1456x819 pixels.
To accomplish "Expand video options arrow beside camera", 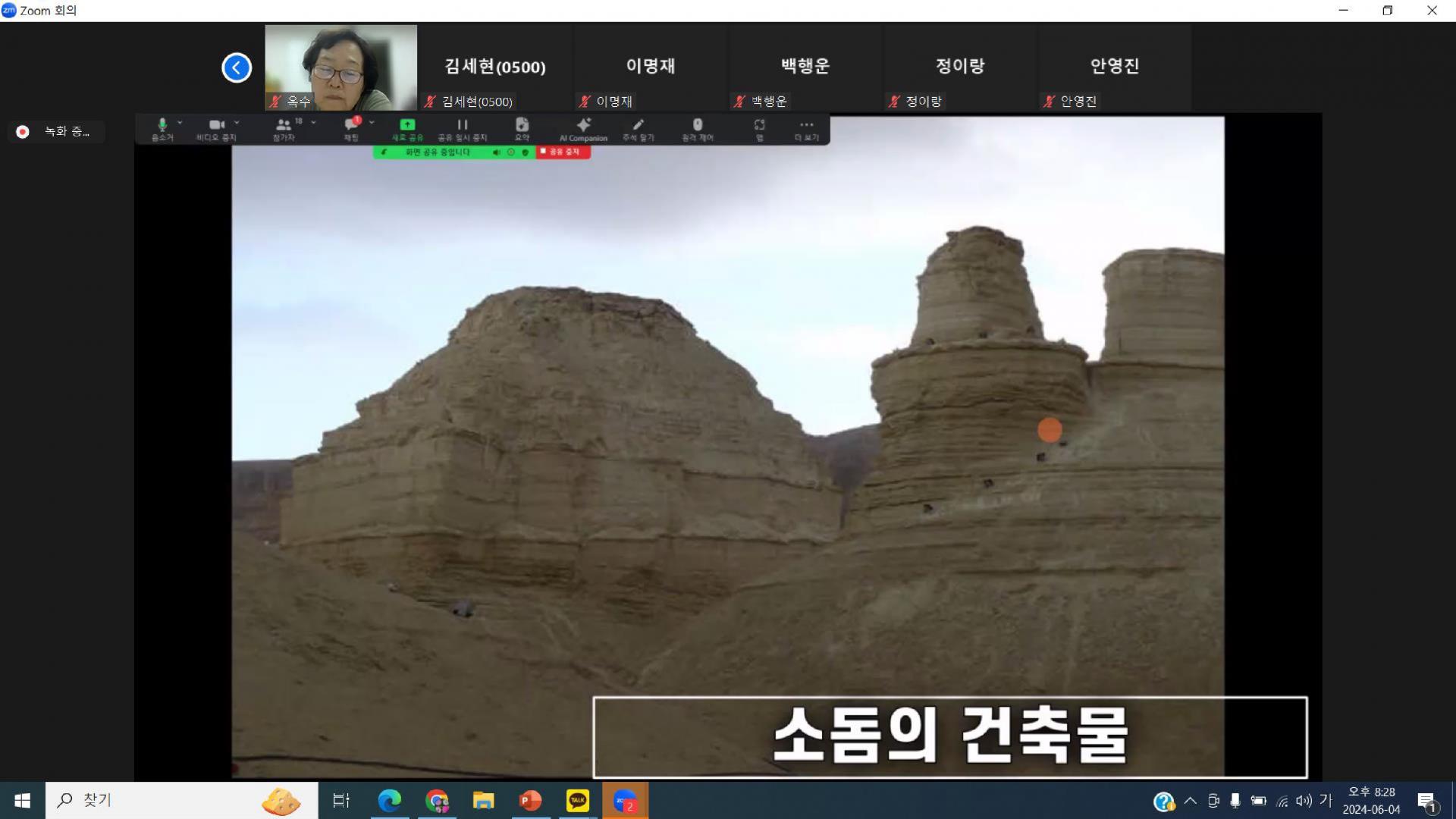I will click(237, 122).
